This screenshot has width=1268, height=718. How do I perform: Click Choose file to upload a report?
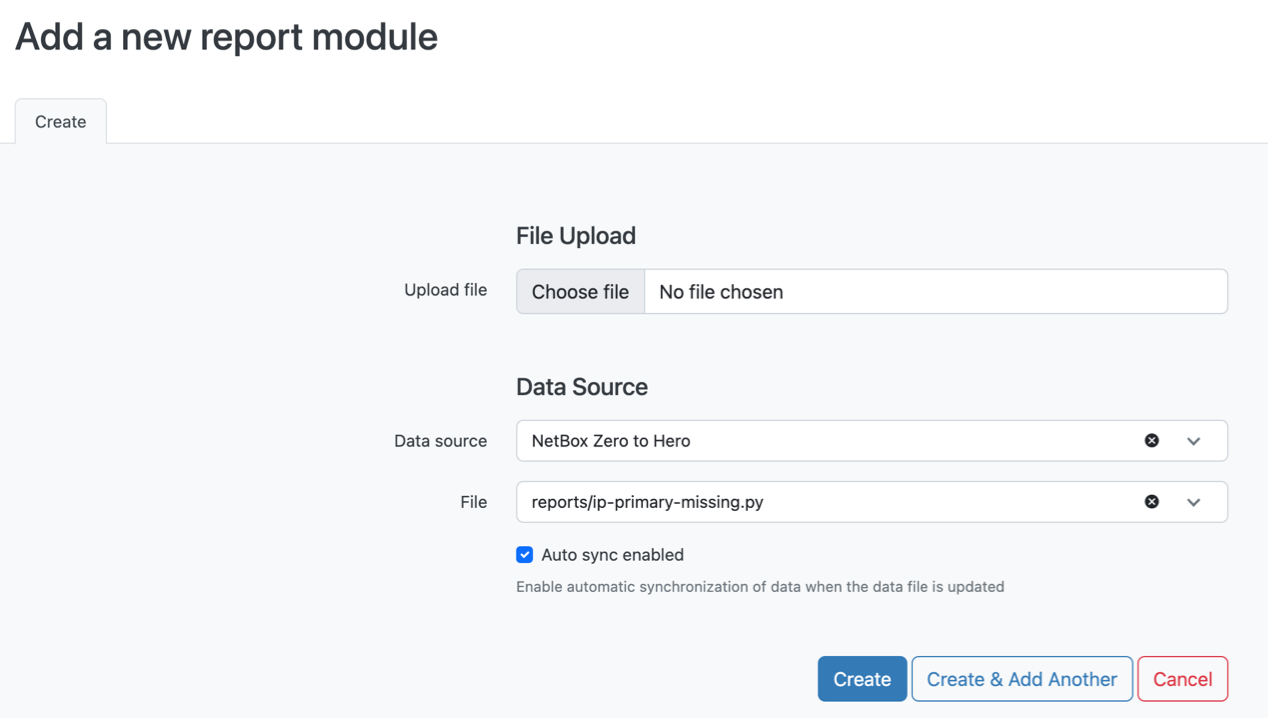[580, 291]
